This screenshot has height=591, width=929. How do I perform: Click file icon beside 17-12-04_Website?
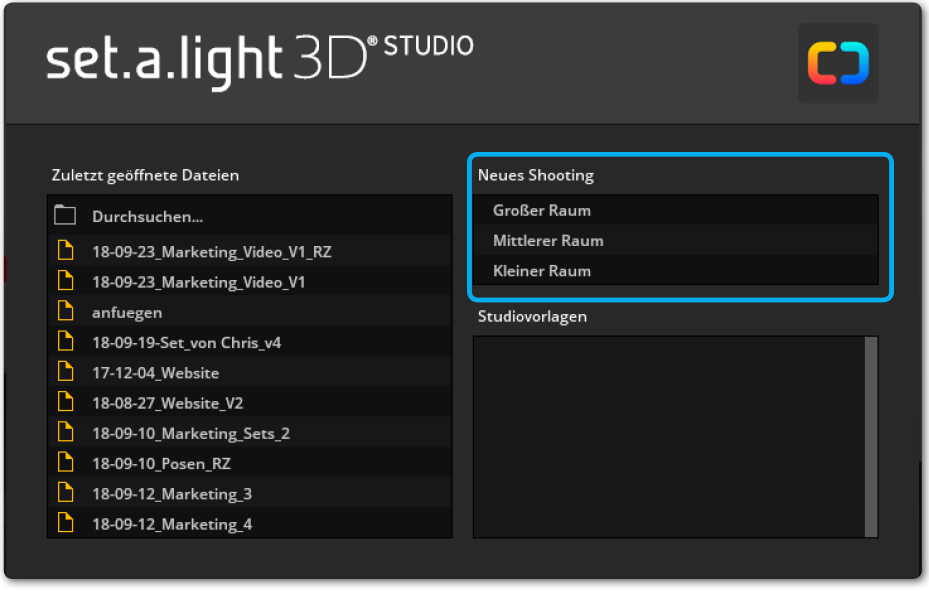pos(66,372)
